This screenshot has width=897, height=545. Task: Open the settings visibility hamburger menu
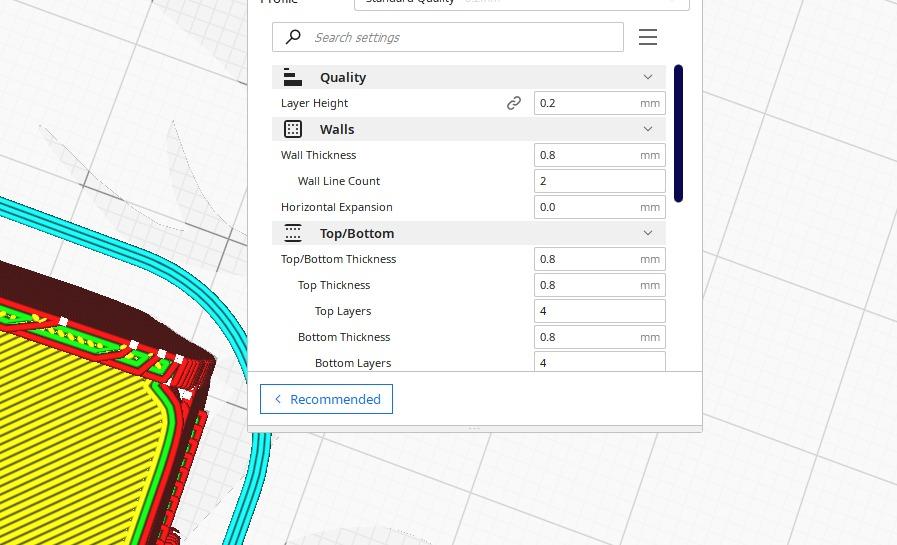click(648, 37)
